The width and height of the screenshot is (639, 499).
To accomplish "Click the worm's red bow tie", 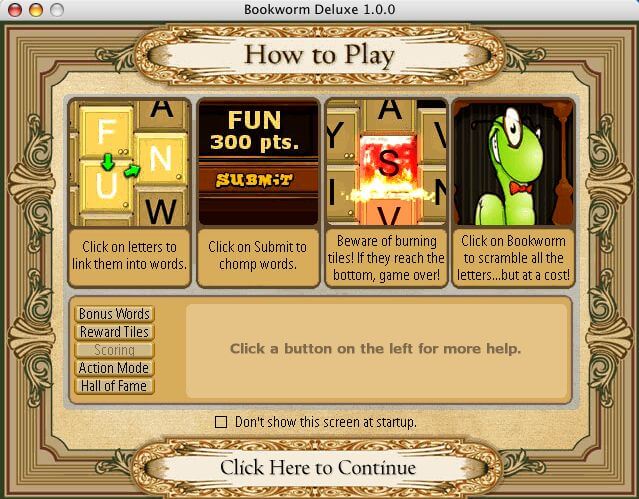I will coord(520,188).
